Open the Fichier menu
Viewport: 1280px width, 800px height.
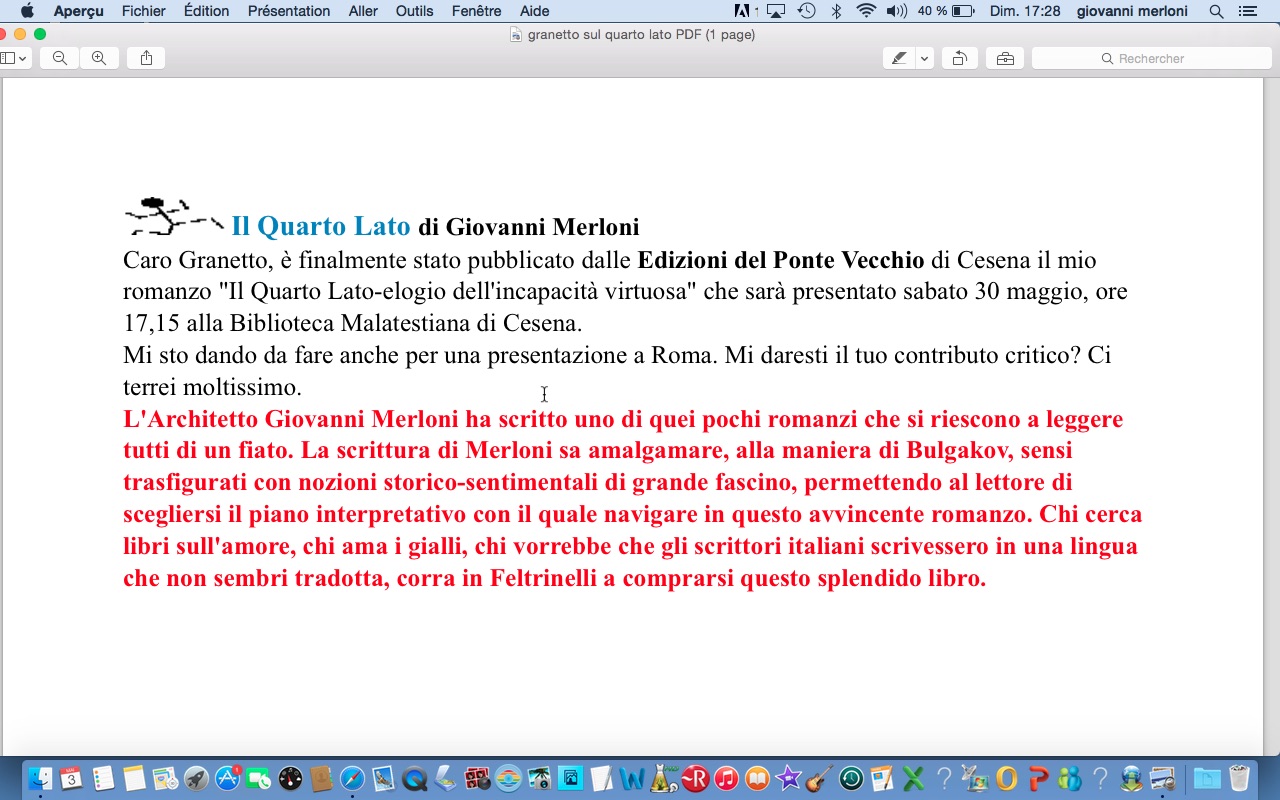tap(144, 11)
